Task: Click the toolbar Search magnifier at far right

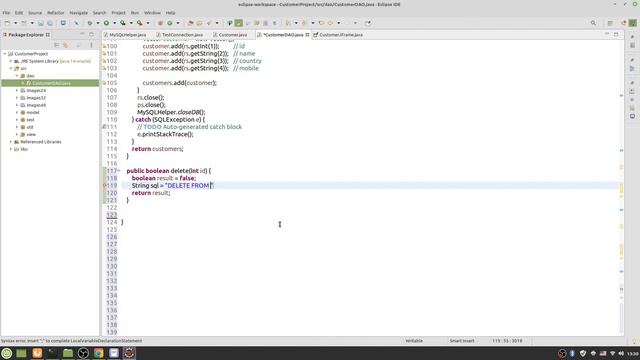Action: (x=593, y=23)
